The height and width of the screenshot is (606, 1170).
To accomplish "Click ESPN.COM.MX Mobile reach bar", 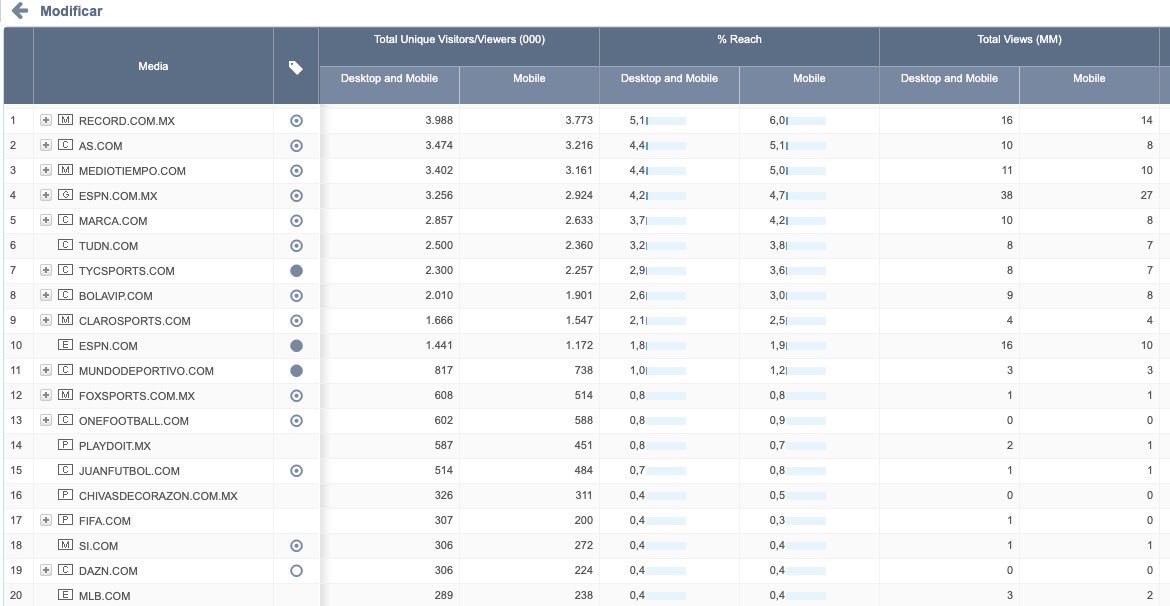I will tap(806, 196).
